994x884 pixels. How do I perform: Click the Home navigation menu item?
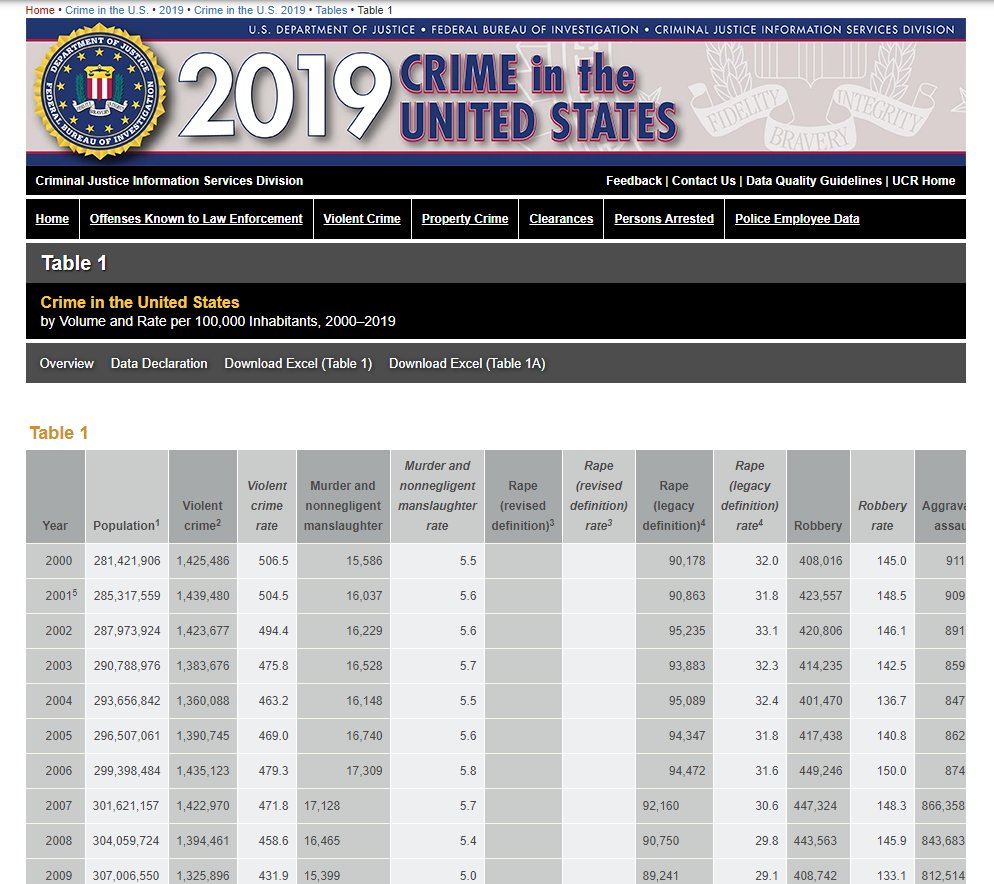52,219
